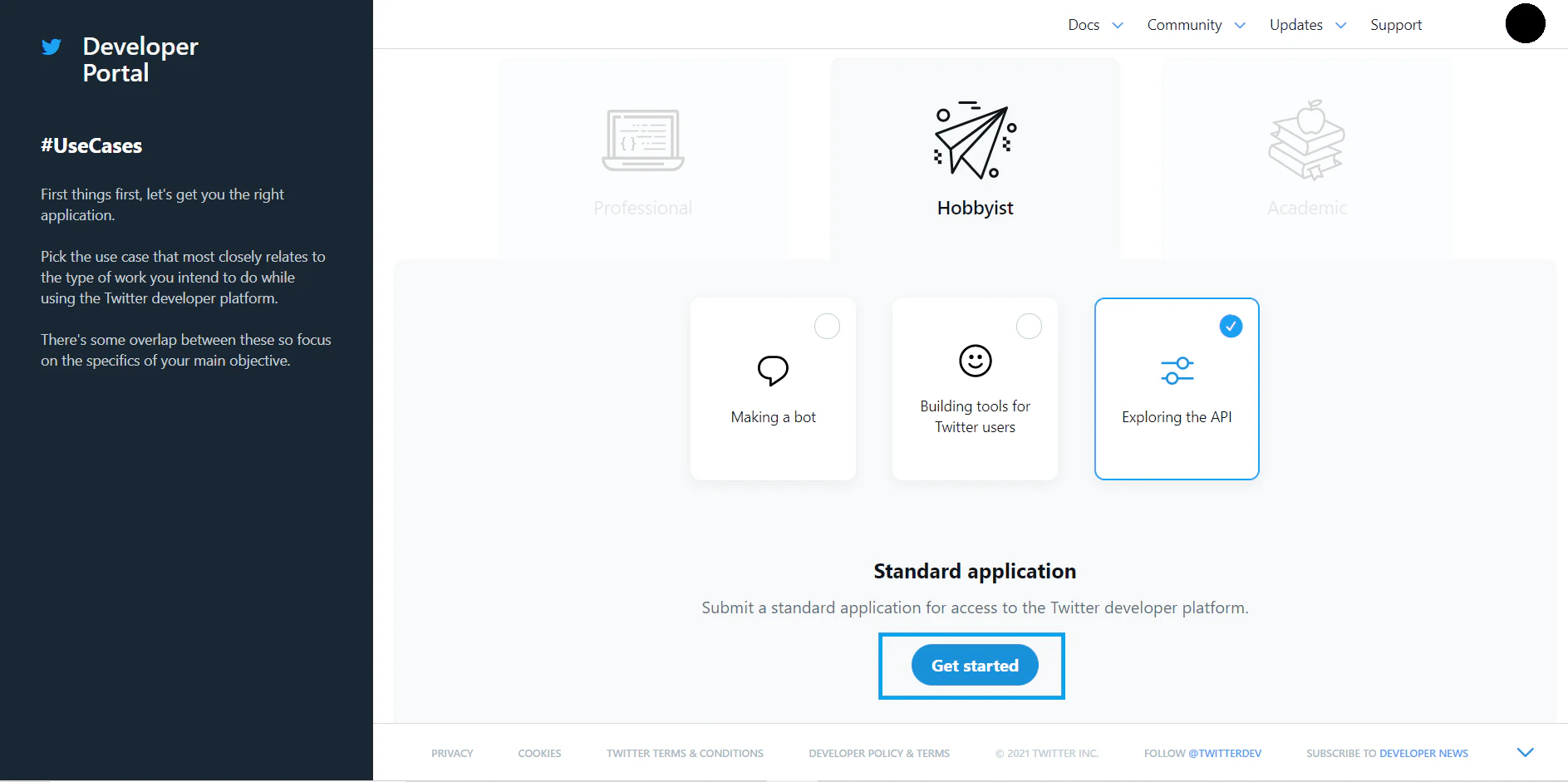The height and width of the screenshot is (782, 1568).
Task: Click the 'Building tools for Twitter users' label
Action: point(975,416)
